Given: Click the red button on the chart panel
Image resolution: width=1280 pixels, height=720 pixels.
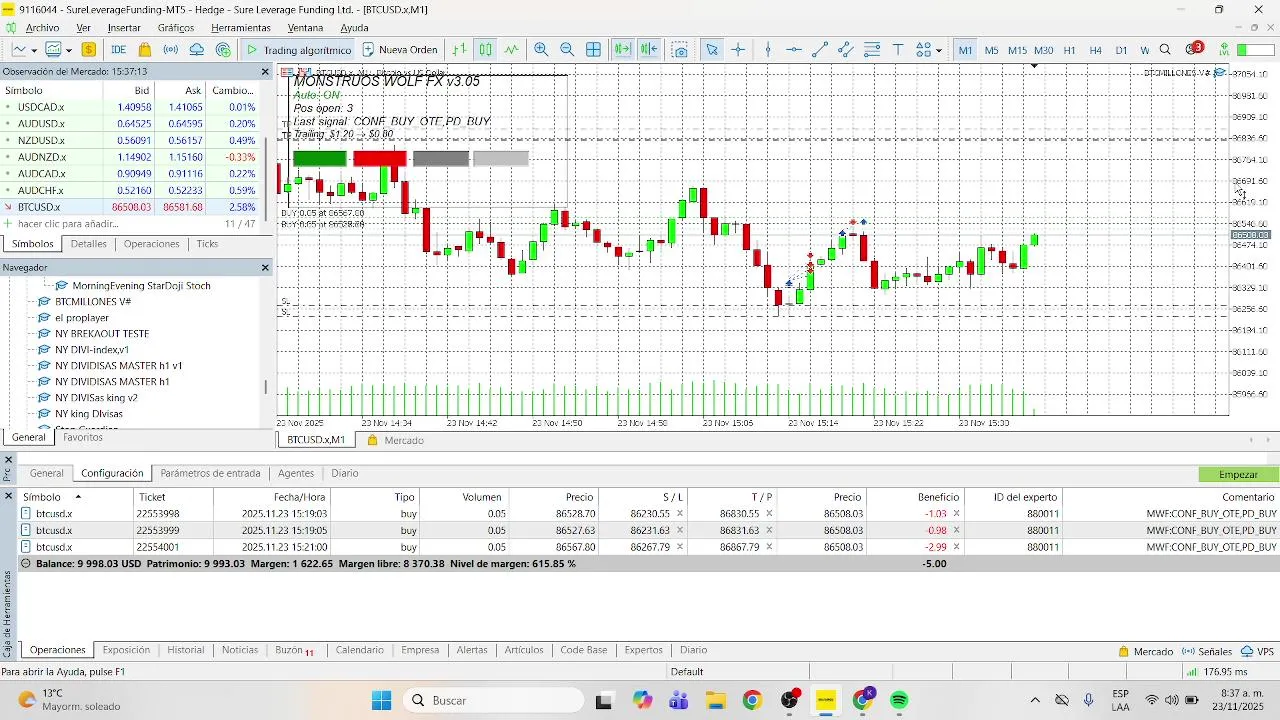Looking at the screenshot, I should pos(380,158).
